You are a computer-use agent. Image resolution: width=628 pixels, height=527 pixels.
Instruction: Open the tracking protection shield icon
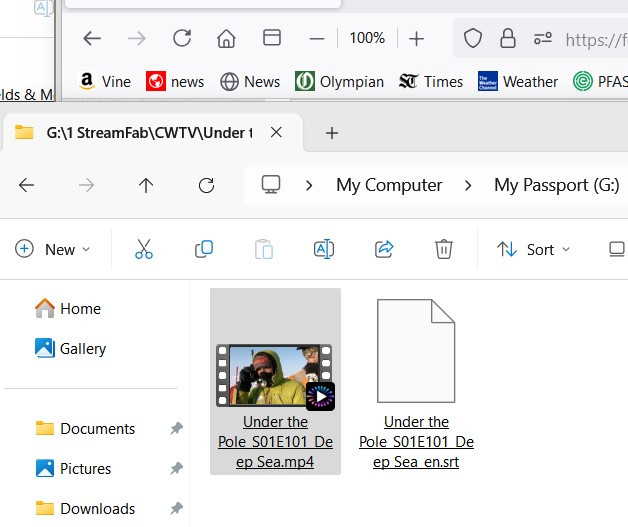(x=473, y=38)
